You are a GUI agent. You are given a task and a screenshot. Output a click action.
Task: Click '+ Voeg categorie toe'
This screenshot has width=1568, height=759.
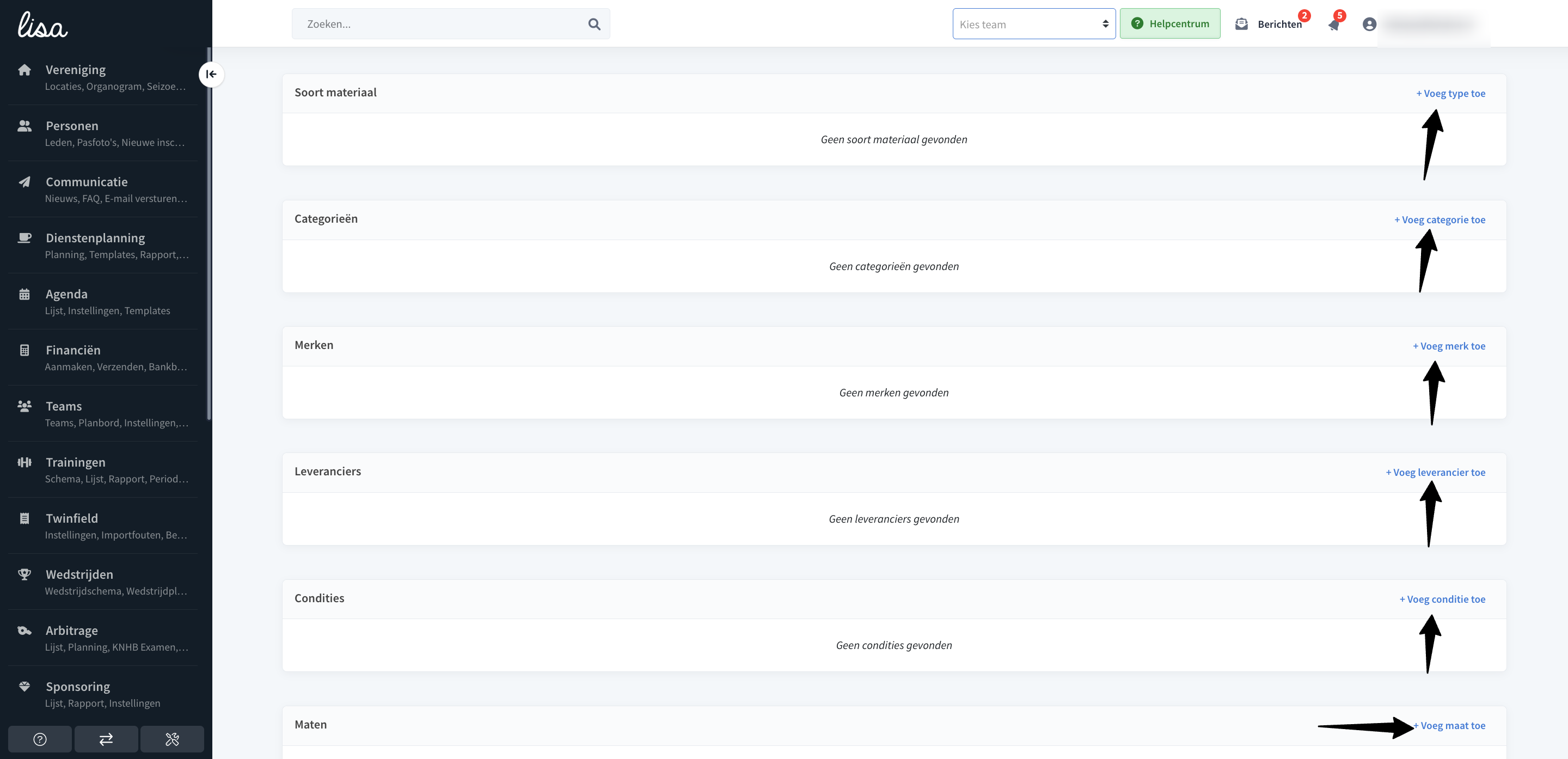pyautogui.click(x=1440, y=220)
